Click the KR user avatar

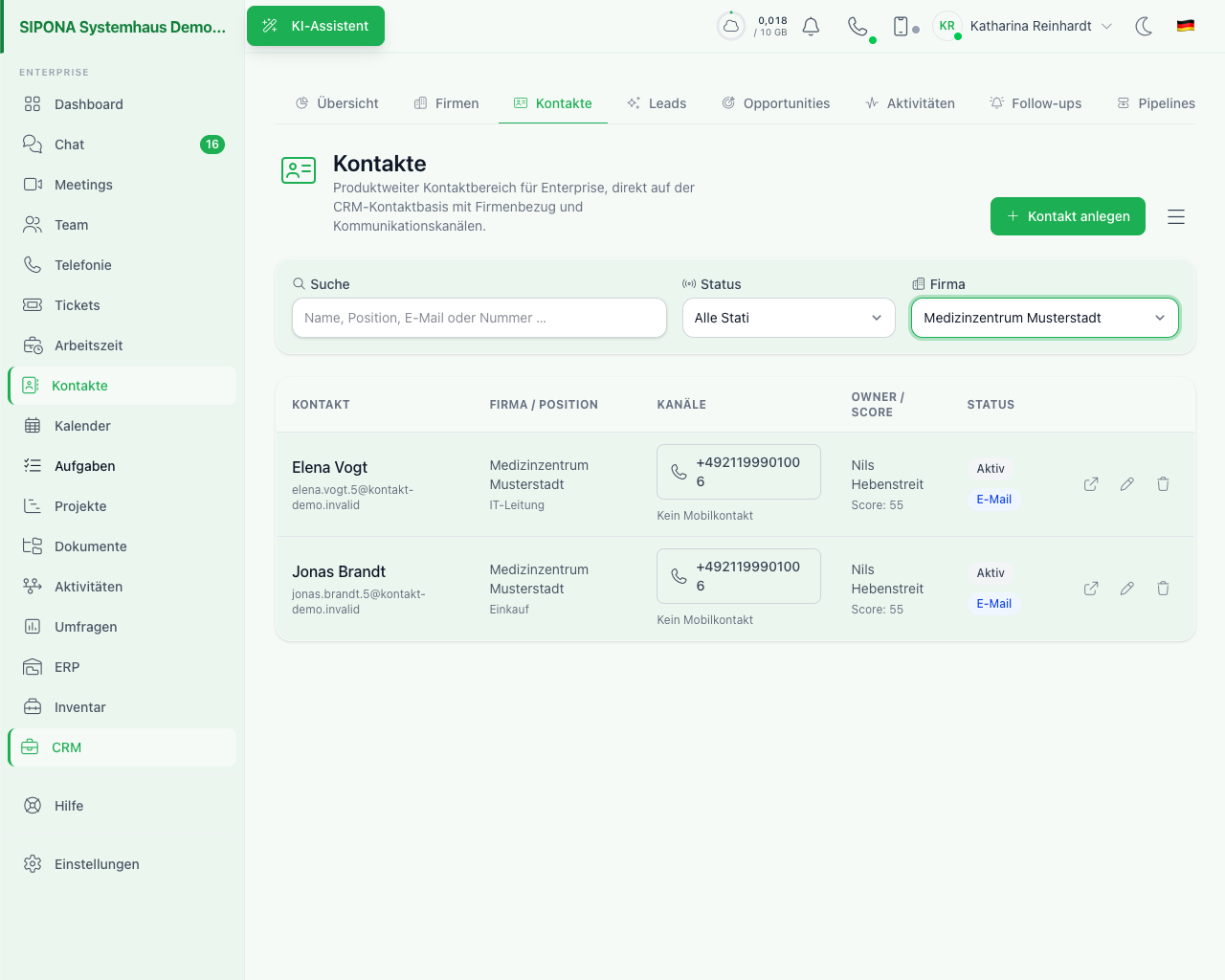tap(947, 26)
